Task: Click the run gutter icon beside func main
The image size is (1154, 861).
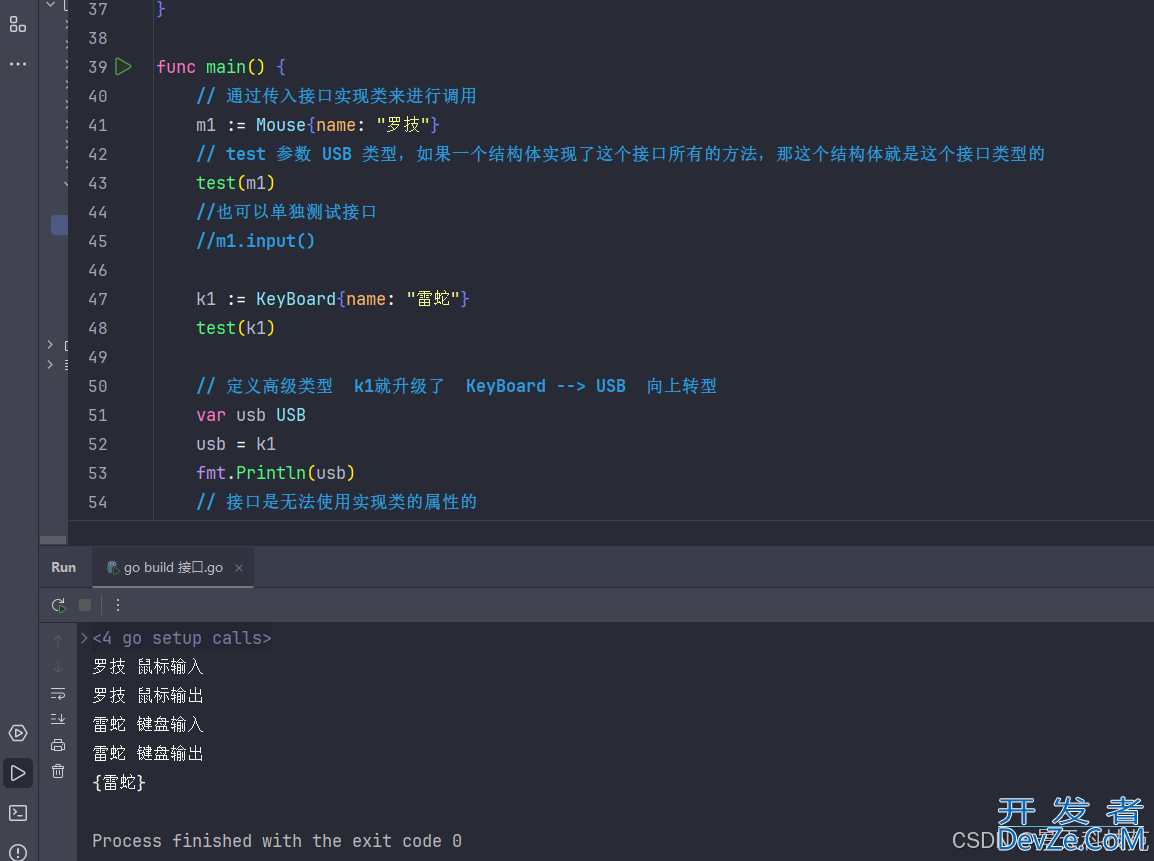Action: click(x=124, y=67)
